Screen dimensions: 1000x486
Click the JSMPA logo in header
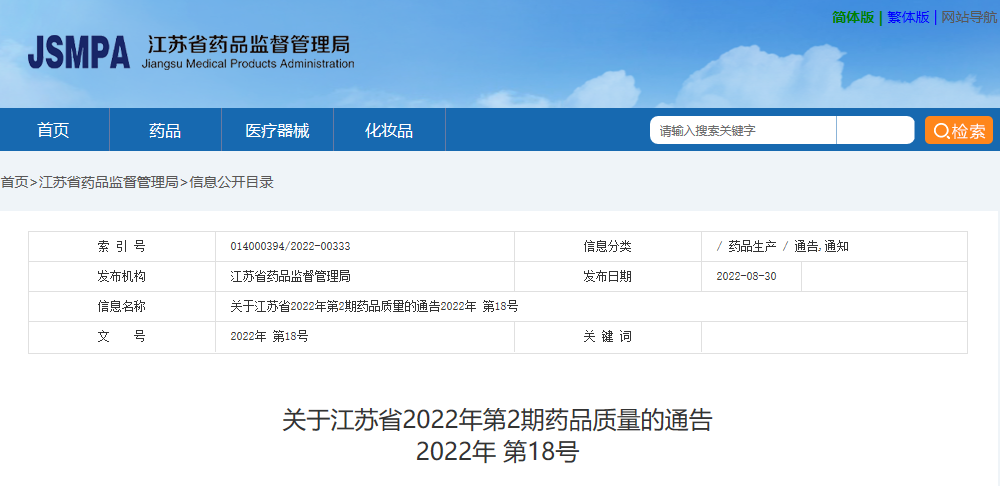tap(78, 52)
